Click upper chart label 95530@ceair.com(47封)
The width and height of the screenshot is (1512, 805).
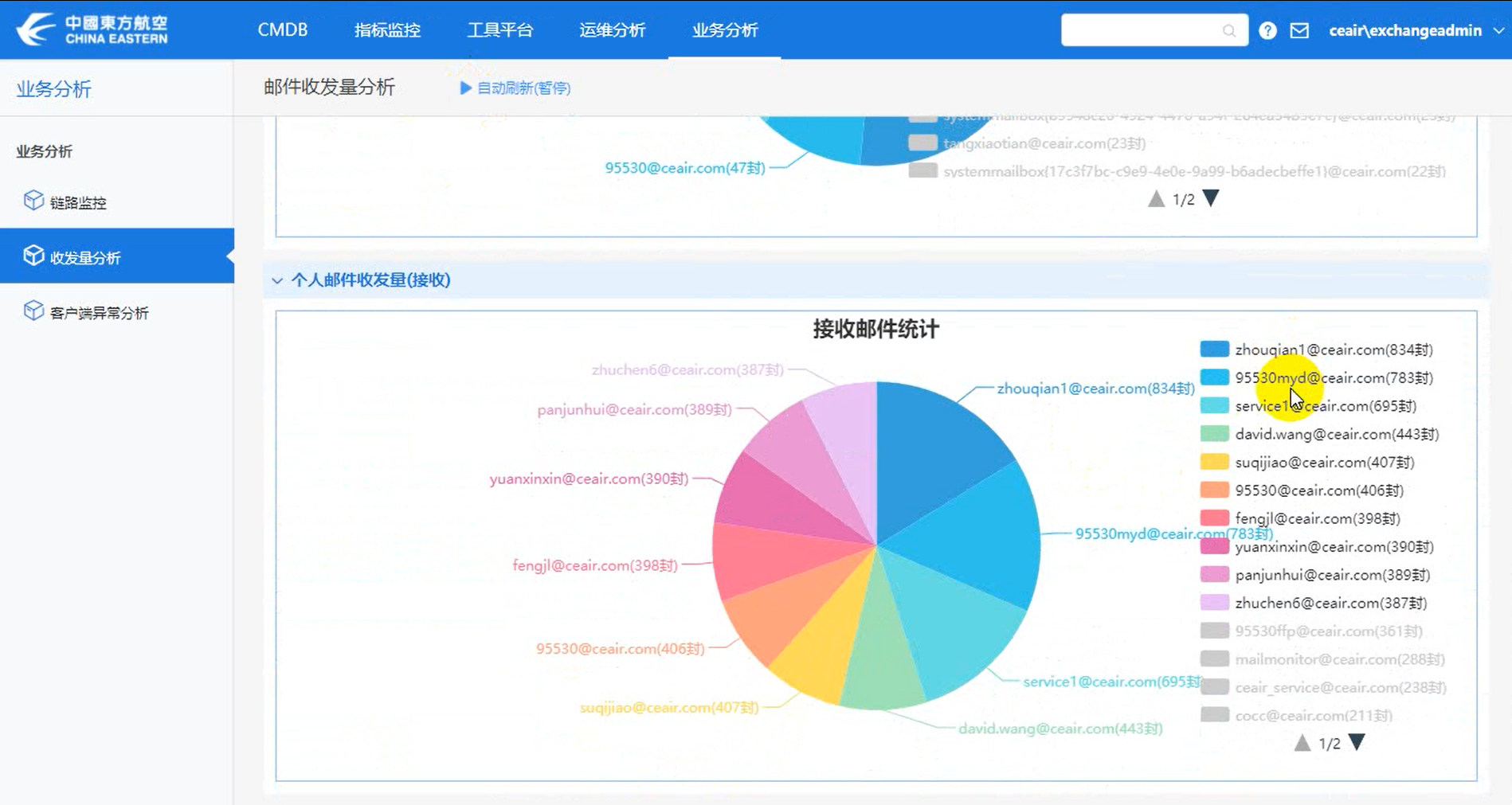(x=685, y=168)
